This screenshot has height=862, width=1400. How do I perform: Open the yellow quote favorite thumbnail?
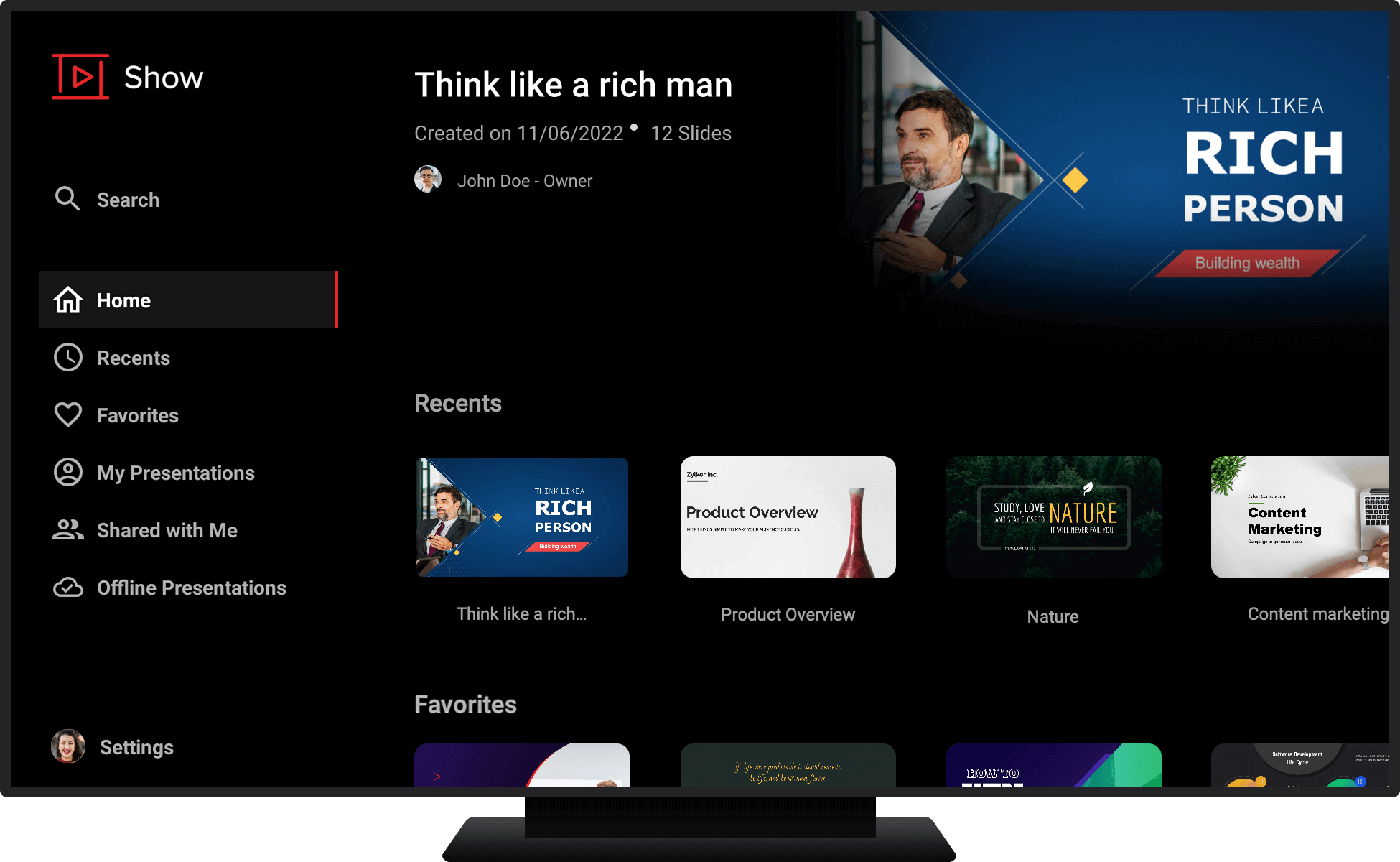(788, 765)
